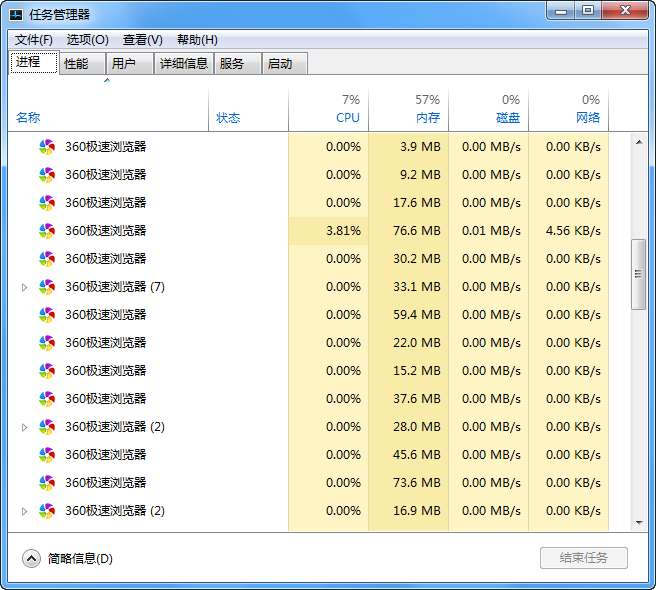Switch to the 用户 tab
Screen dimensions: 656x590
click(x=129, y=64)
